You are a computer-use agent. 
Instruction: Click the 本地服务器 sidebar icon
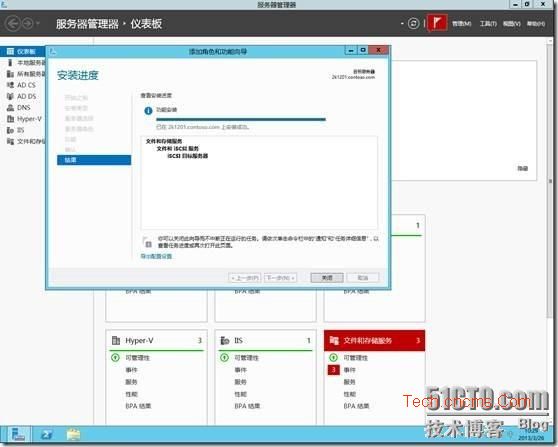pos(10,63)
